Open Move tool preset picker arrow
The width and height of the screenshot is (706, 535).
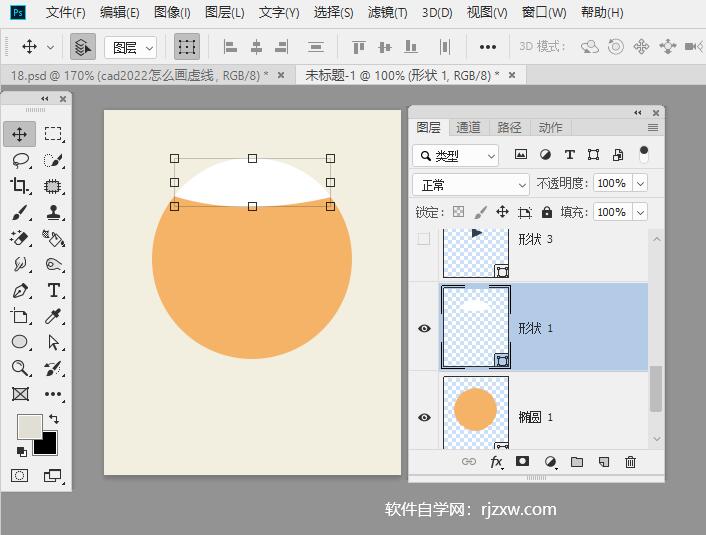(x=50, y=47)
